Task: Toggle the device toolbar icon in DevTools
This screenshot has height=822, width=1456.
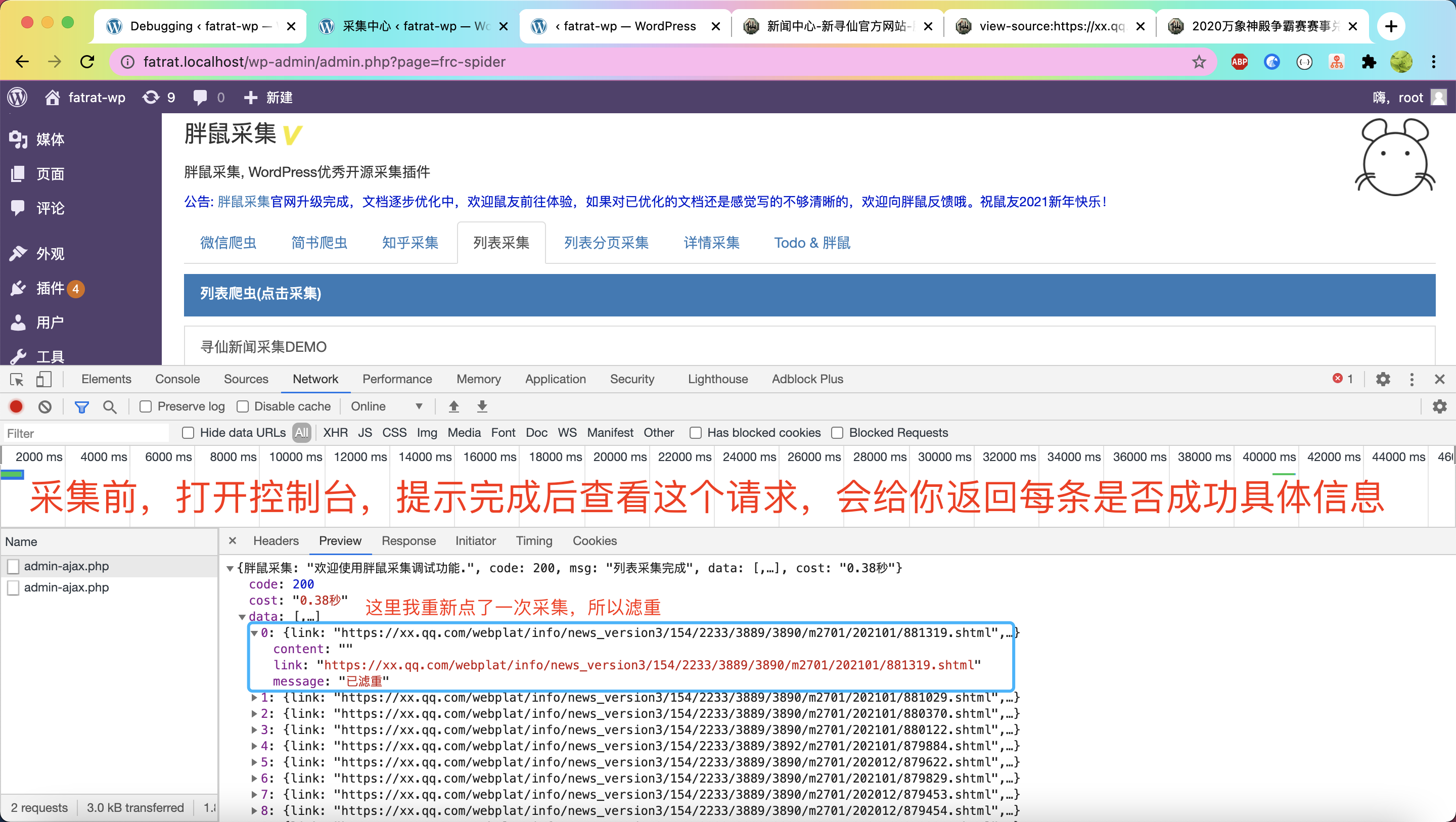Action: (43, 379)
